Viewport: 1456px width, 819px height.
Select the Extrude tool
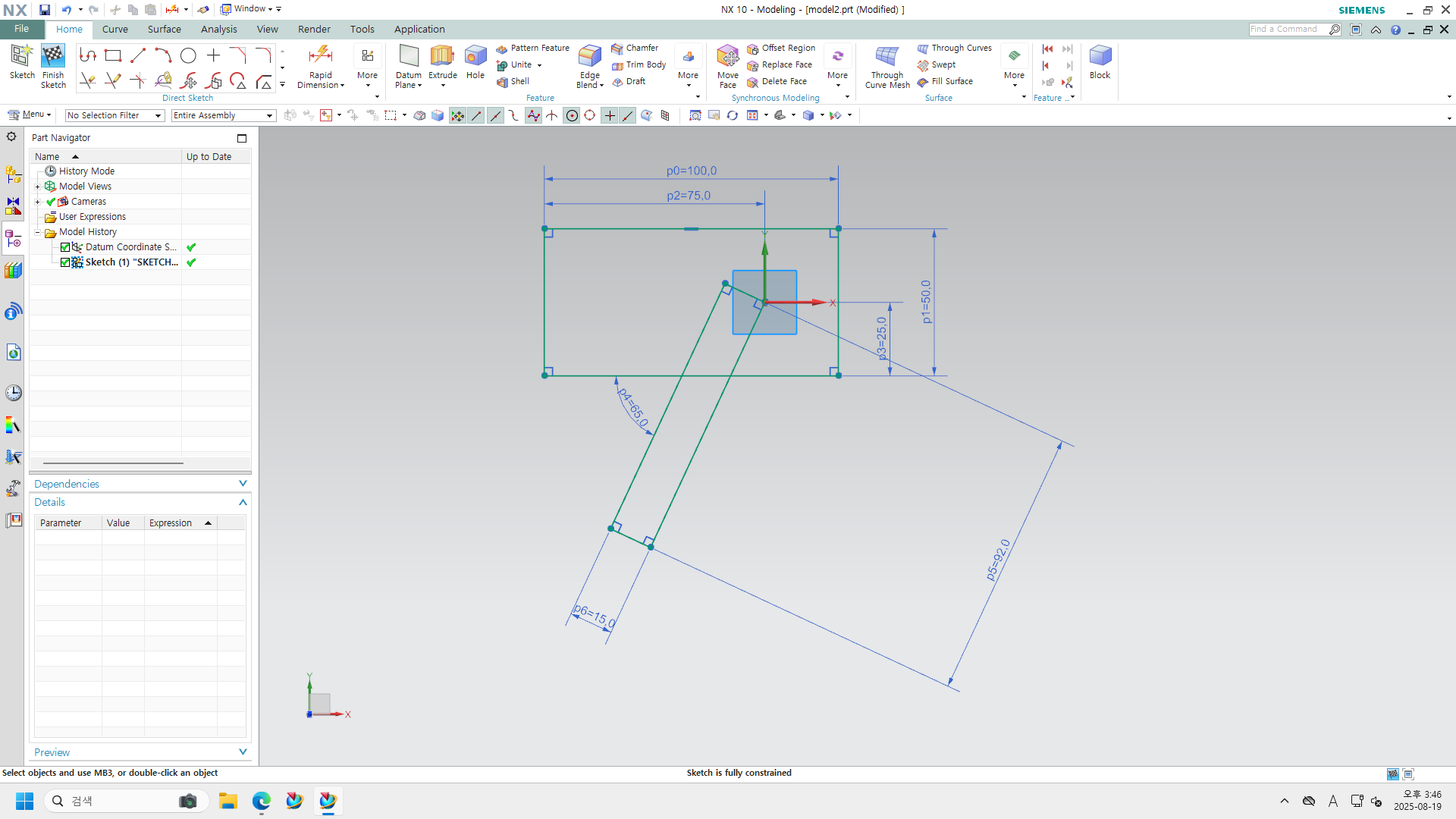click(x=442, y=57)
